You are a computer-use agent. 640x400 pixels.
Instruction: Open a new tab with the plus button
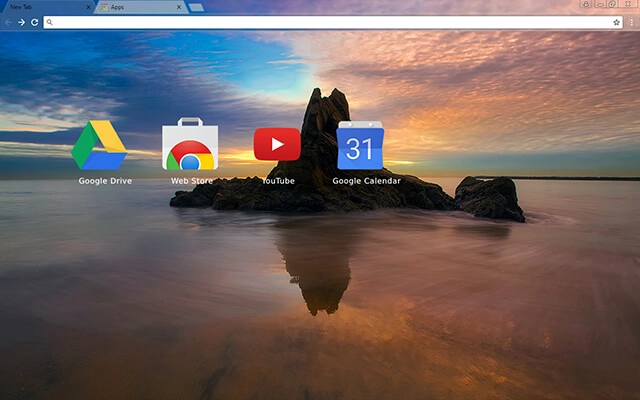click(x=196, y=7)
